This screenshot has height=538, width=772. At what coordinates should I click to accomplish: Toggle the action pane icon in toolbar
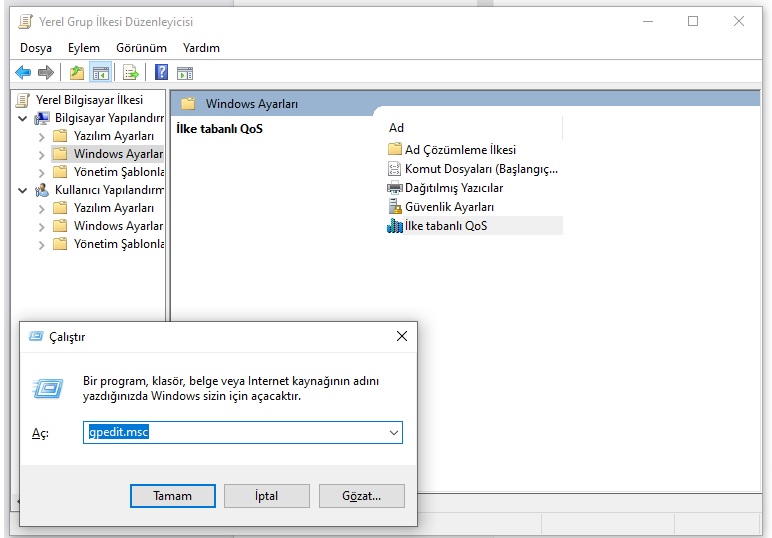point(185,73)
